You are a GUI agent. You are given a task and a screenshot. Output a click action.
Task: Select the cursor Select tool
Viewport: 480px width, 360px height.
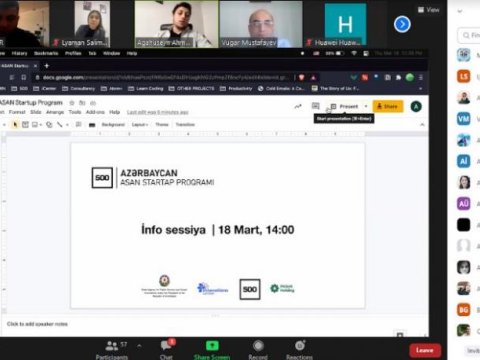pyautogui.click(x=15, y=125)
